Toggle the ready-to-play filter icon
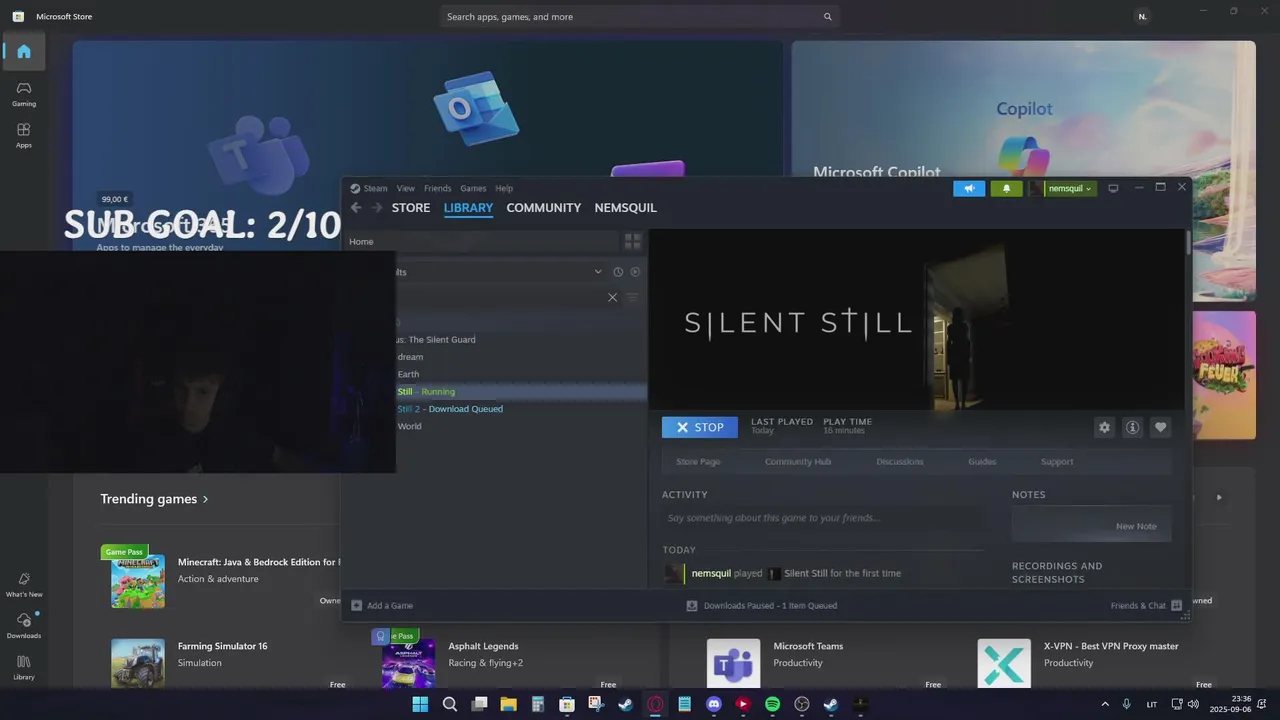The height and width of the screenshot is (720, 1280). (x=635, y=272)
